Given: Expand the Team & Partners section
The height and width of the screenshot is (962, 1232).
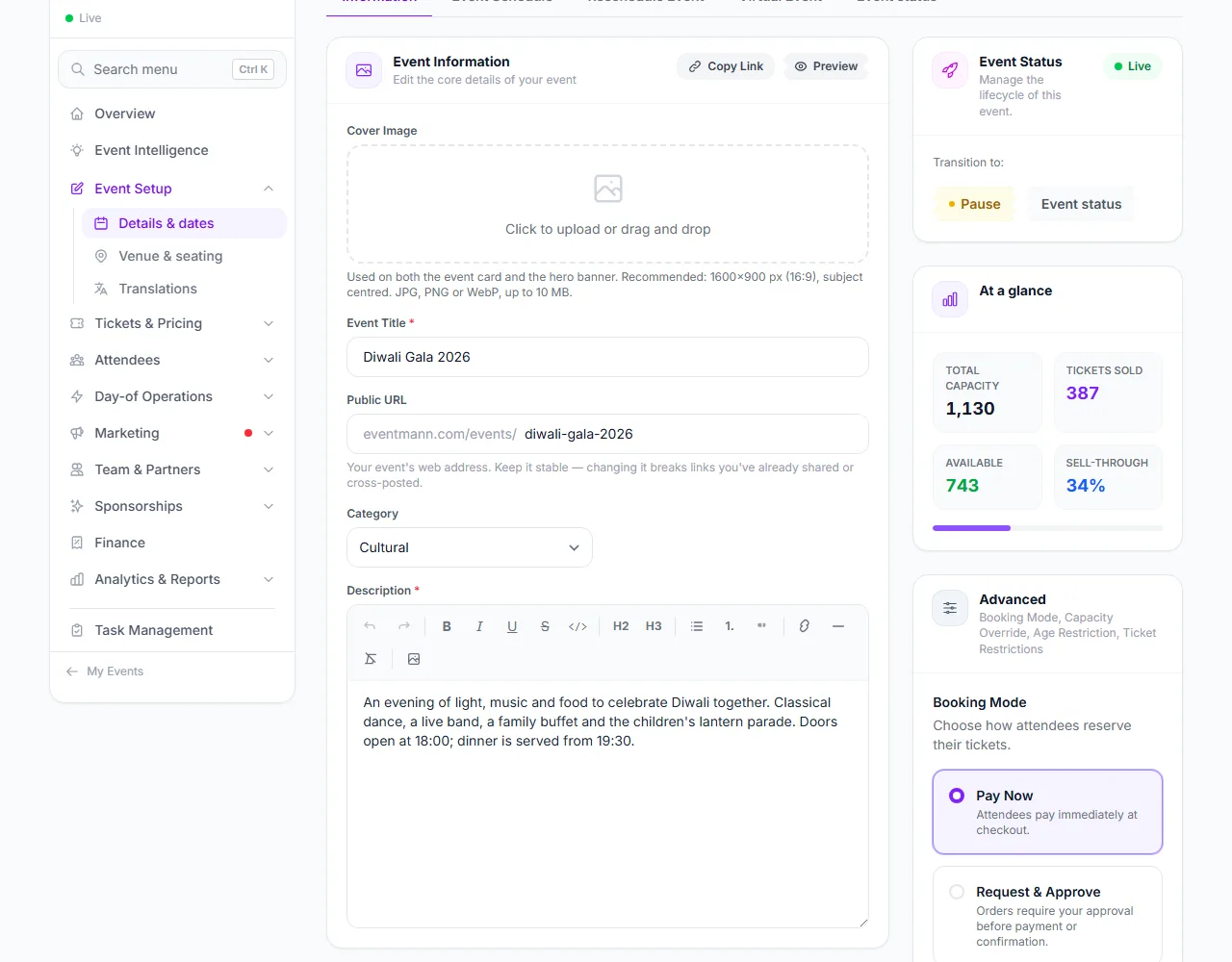Looking at the screenshot, I should point(172,469).
